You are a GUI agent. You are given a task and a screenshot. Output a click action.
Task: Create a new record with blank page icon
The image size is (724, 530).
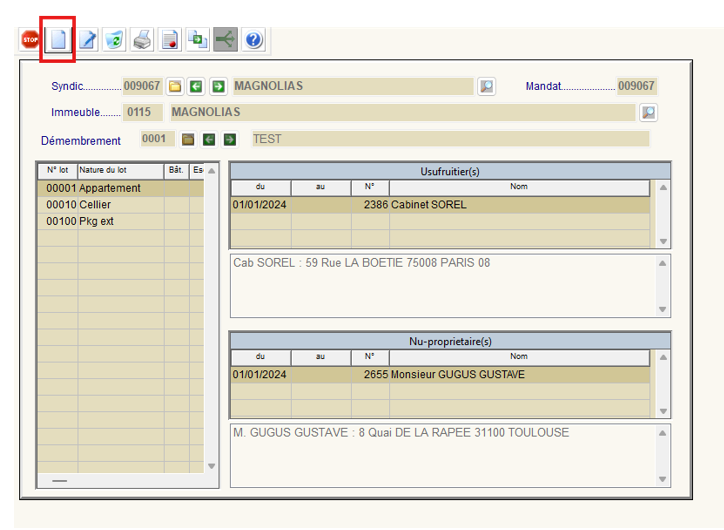[58, 40]
